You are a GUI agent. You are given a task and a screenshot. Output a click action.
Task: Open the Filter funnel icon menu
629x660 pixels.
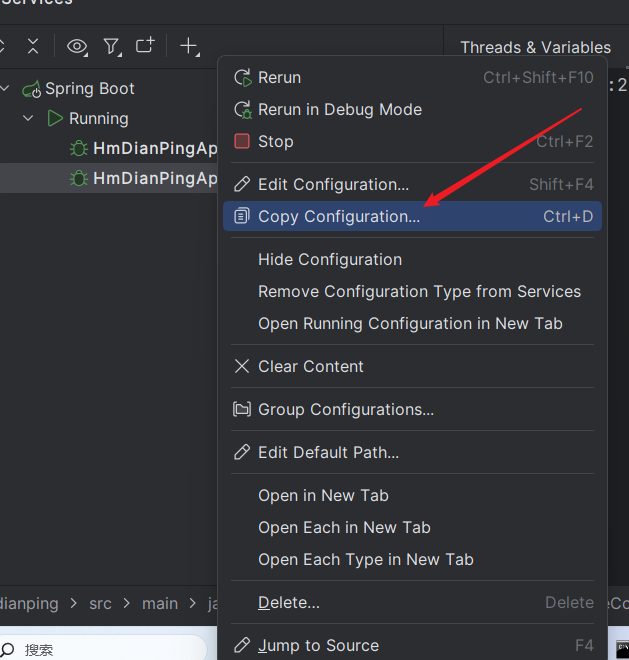112,46
